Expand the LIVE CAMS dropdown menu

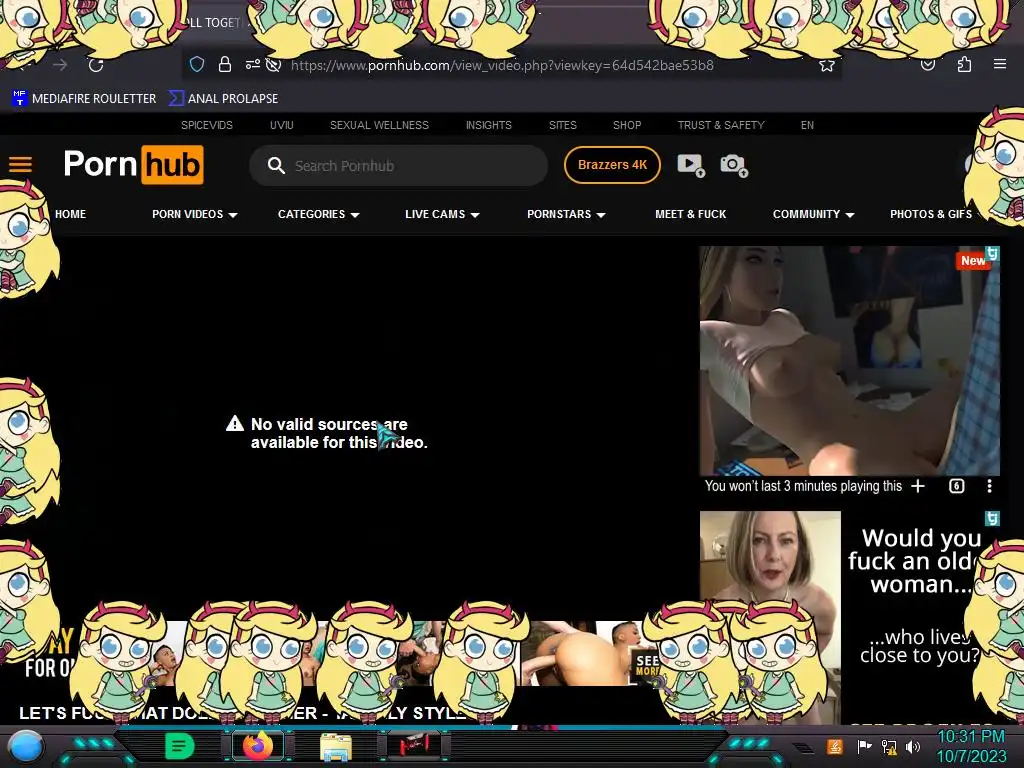click(x=442, y=214)
